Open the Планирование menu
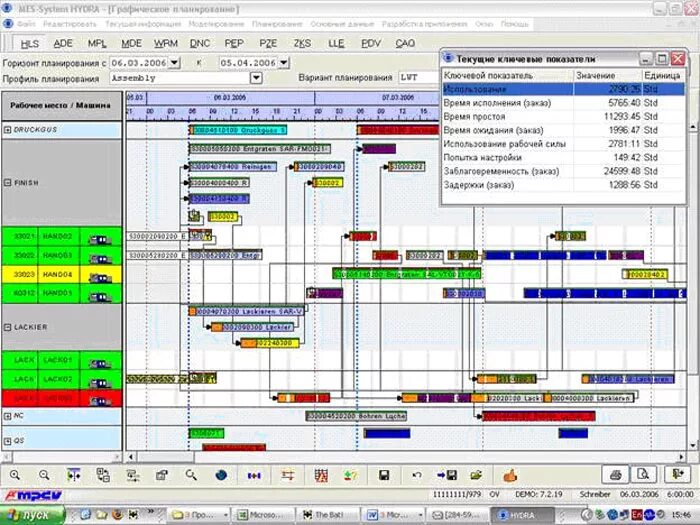The width and height of the screenshot is (700, 525). (x=277, y=24)
